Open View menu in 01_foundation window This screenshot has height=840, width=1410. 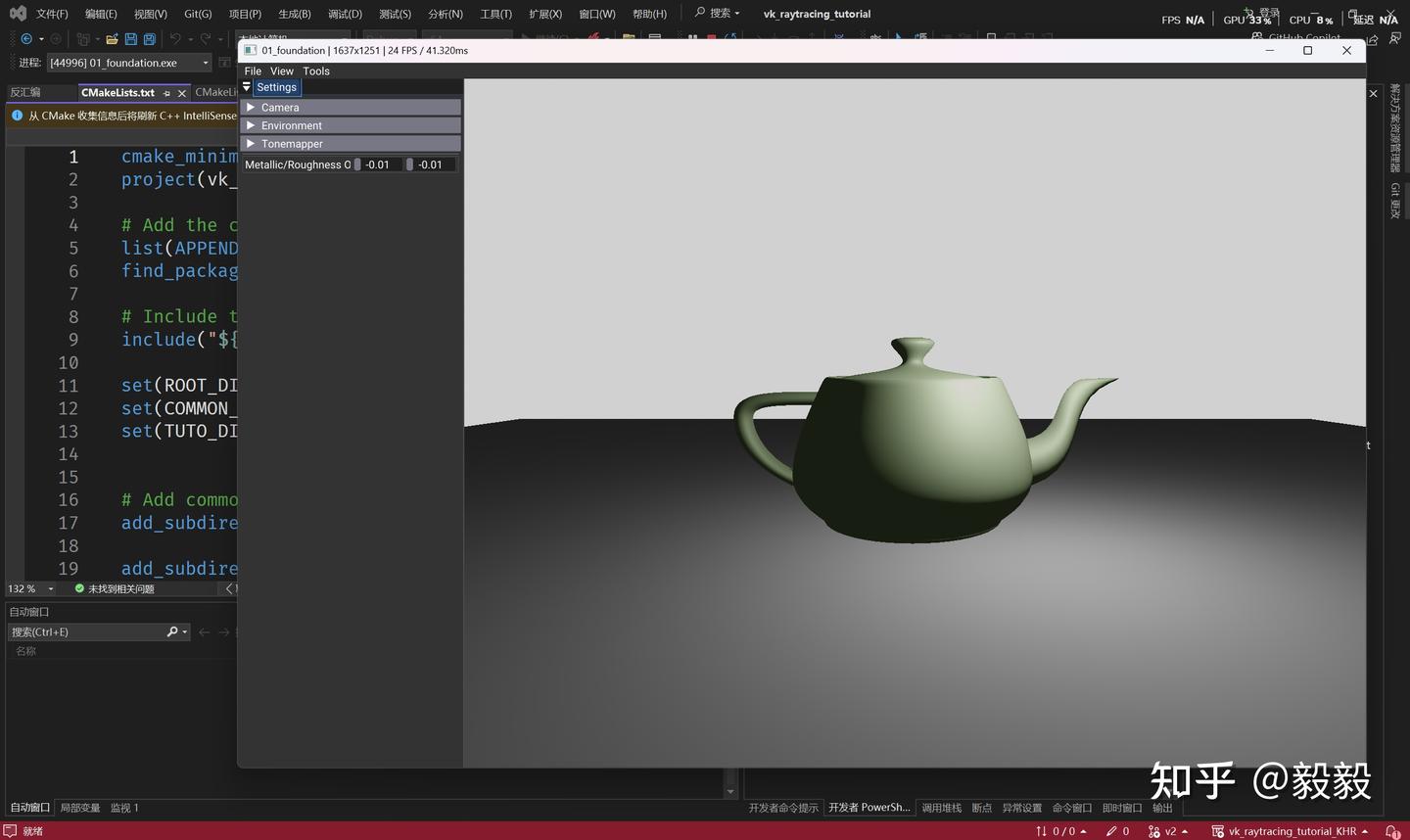click(282, 71)
